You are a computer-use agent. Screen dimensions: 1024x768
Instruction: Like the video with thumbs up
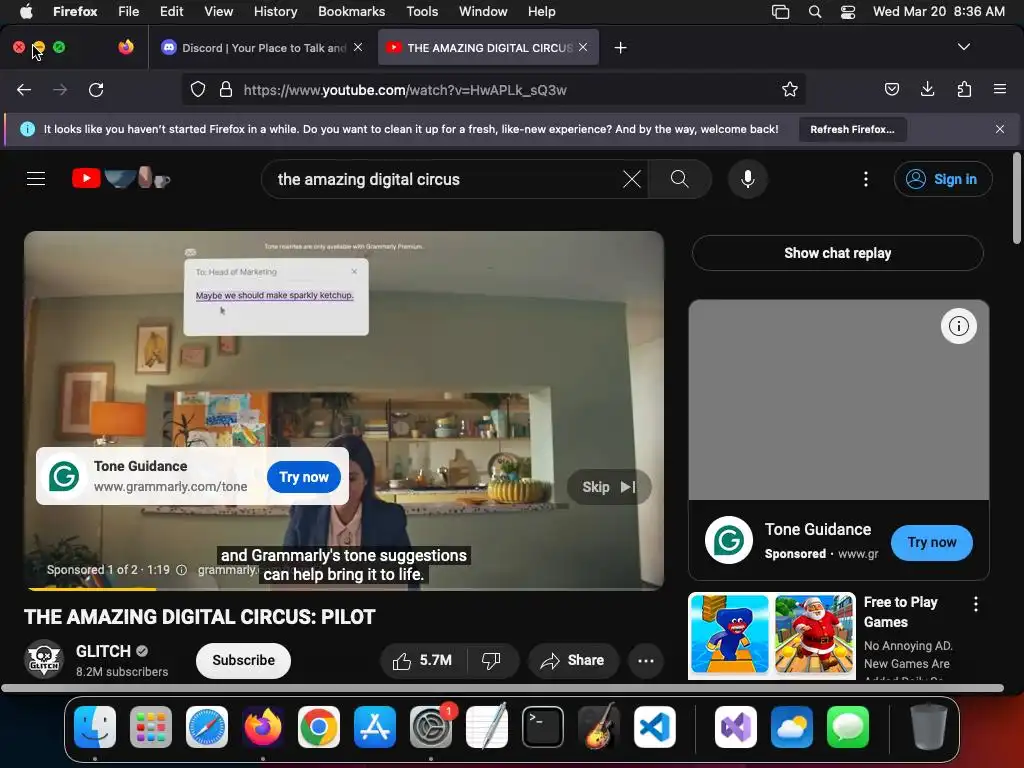423,661
